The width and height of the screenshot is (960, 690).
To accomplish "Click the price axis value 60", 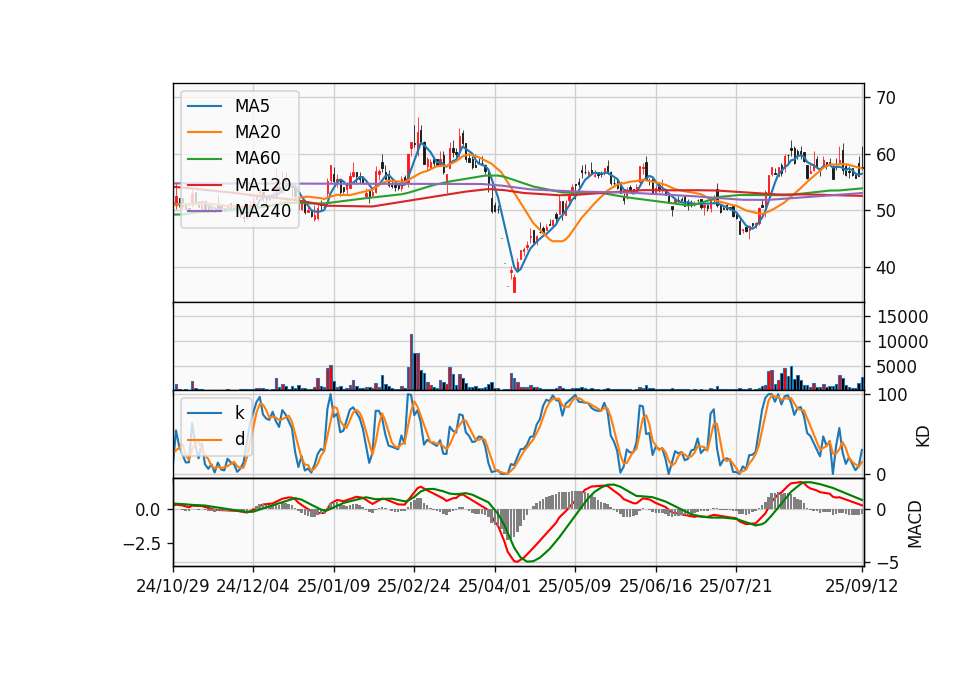I will (x=886, y=155).
